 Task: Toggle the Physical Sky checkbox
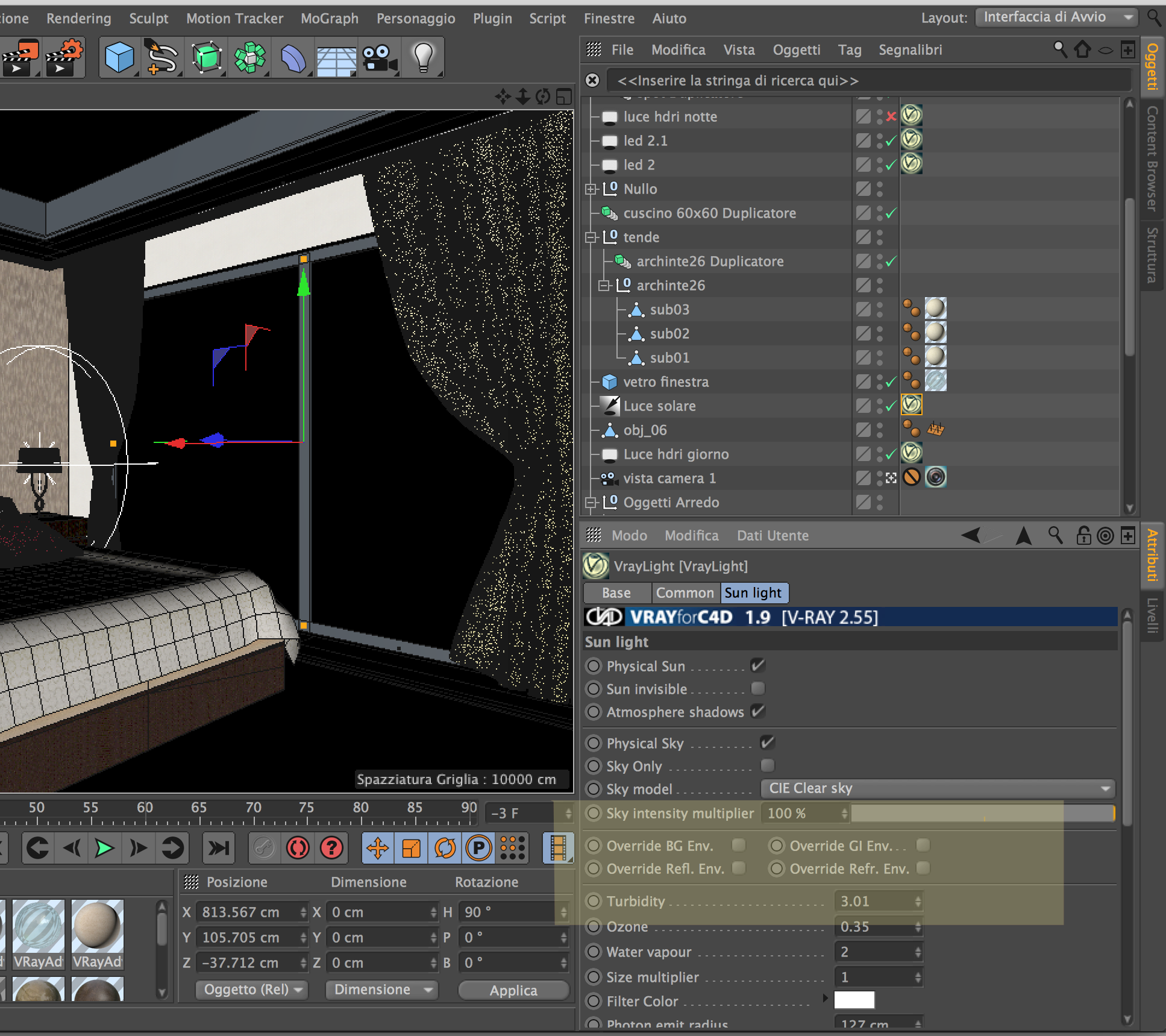tap(767, 742)
